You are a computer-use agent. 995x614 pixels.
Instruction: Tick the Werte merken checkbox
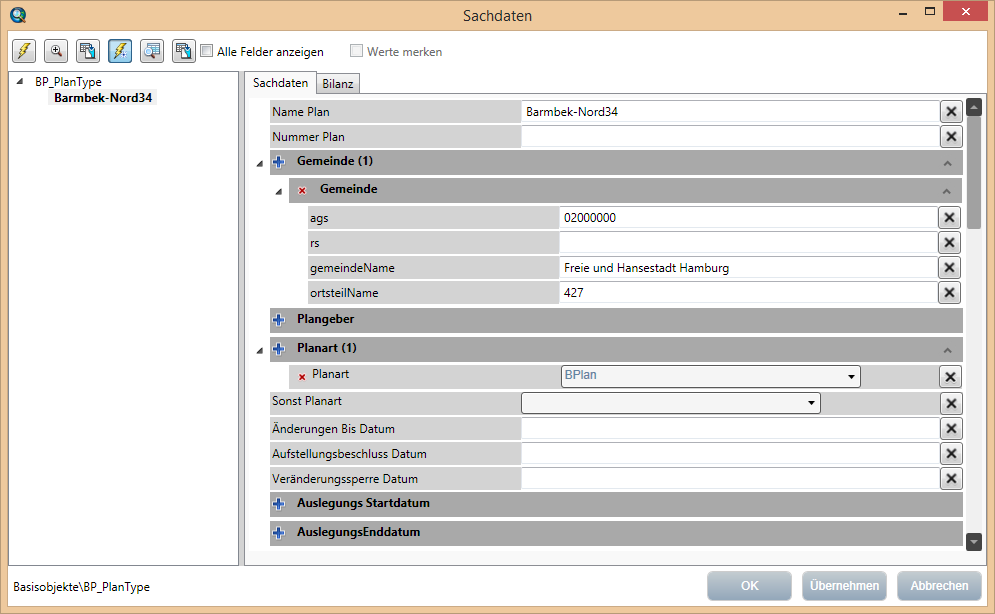point(356,51)
